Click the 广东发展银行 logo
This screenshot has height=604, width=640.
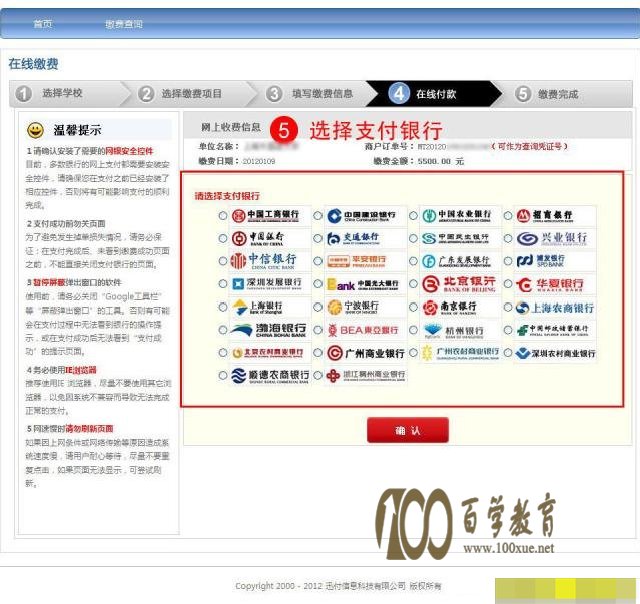[460, 261]
